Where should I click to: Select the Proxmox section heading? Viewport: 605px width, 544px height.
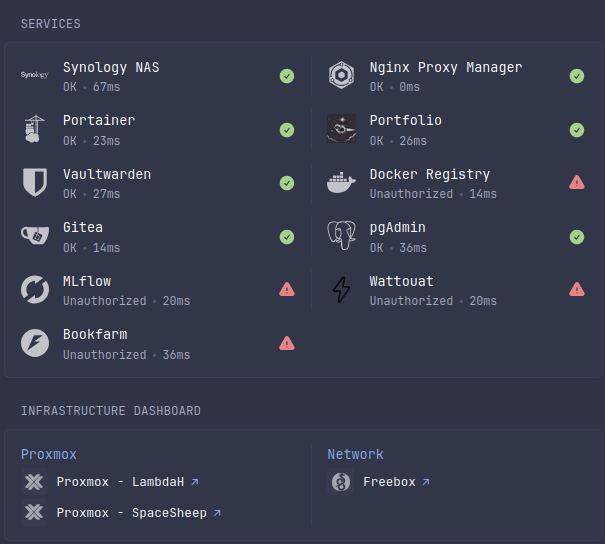[x=49, y=454]
